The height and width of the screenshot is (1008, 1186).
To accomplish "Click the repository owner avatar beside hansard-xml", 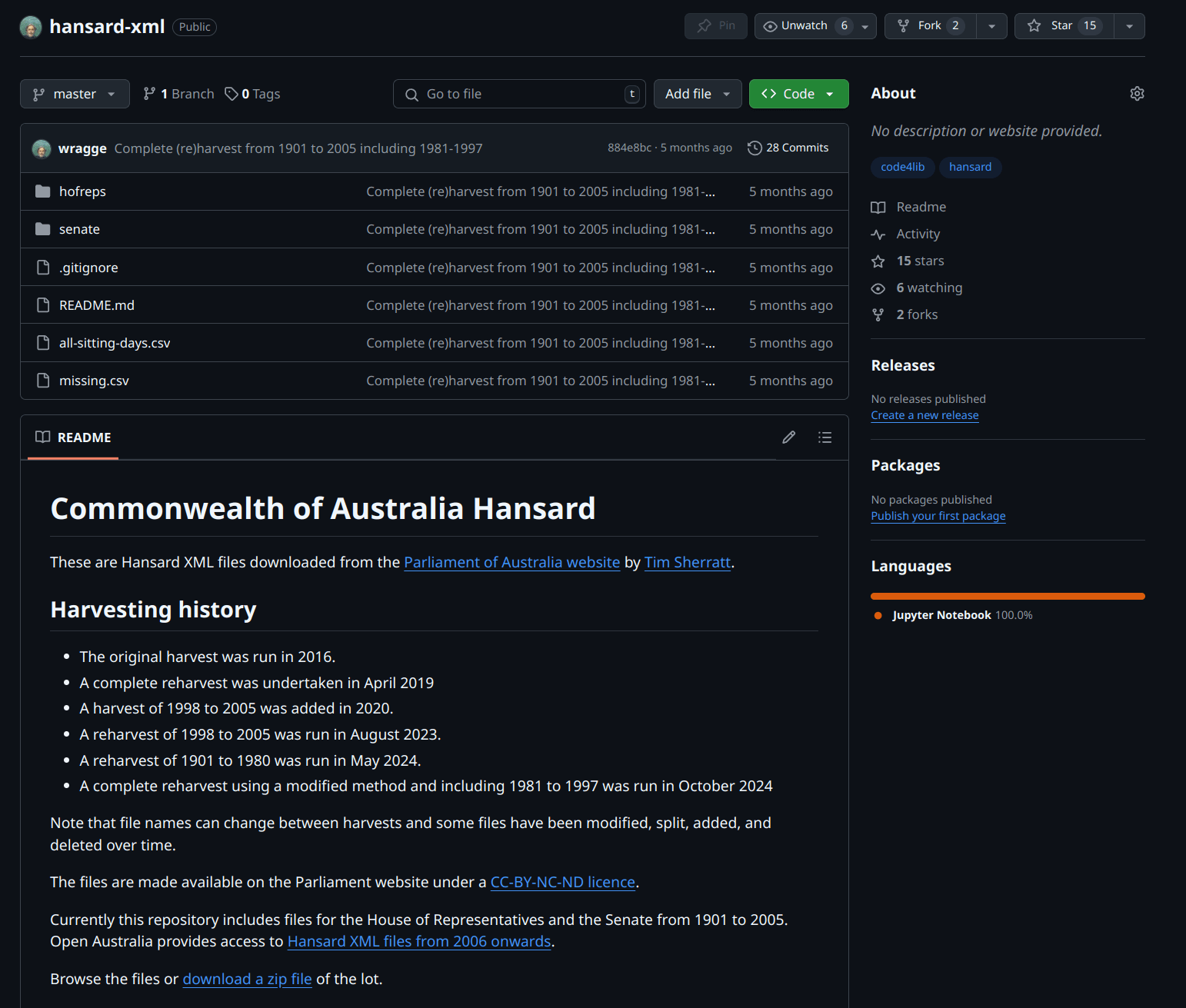I will coord(31,27).
